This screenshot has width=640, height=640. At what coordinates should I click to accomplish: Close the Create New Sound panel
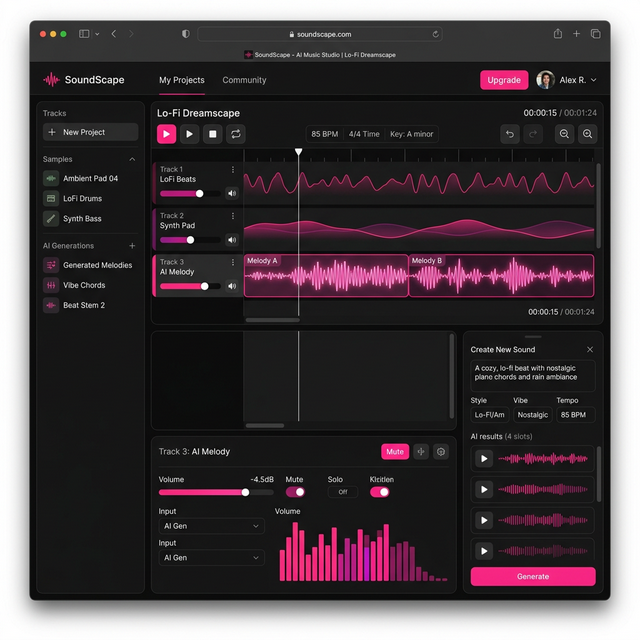(590, 349)
